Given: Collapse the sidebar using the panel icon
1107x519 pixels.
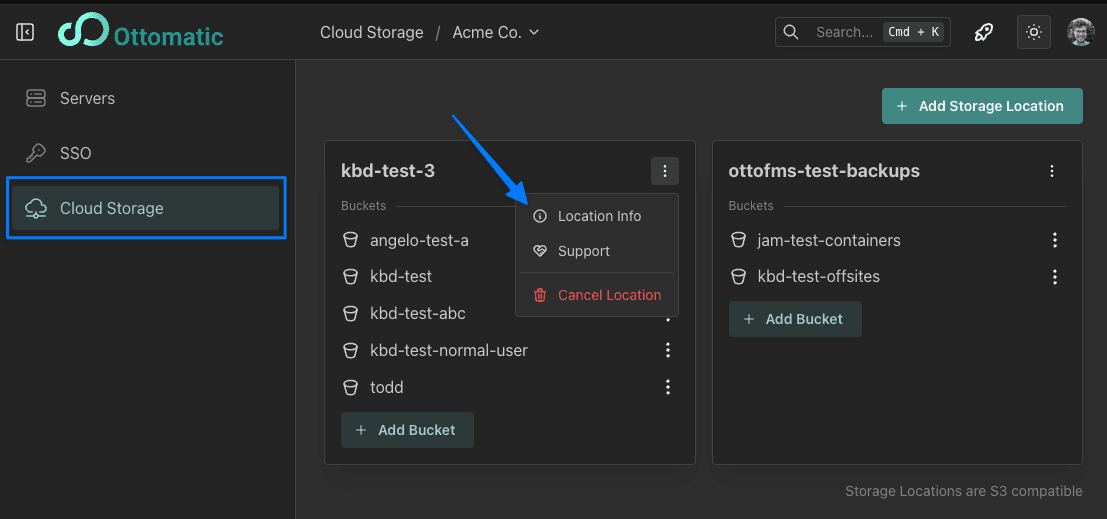Looking at the screenshot, I should click(25, 32).
